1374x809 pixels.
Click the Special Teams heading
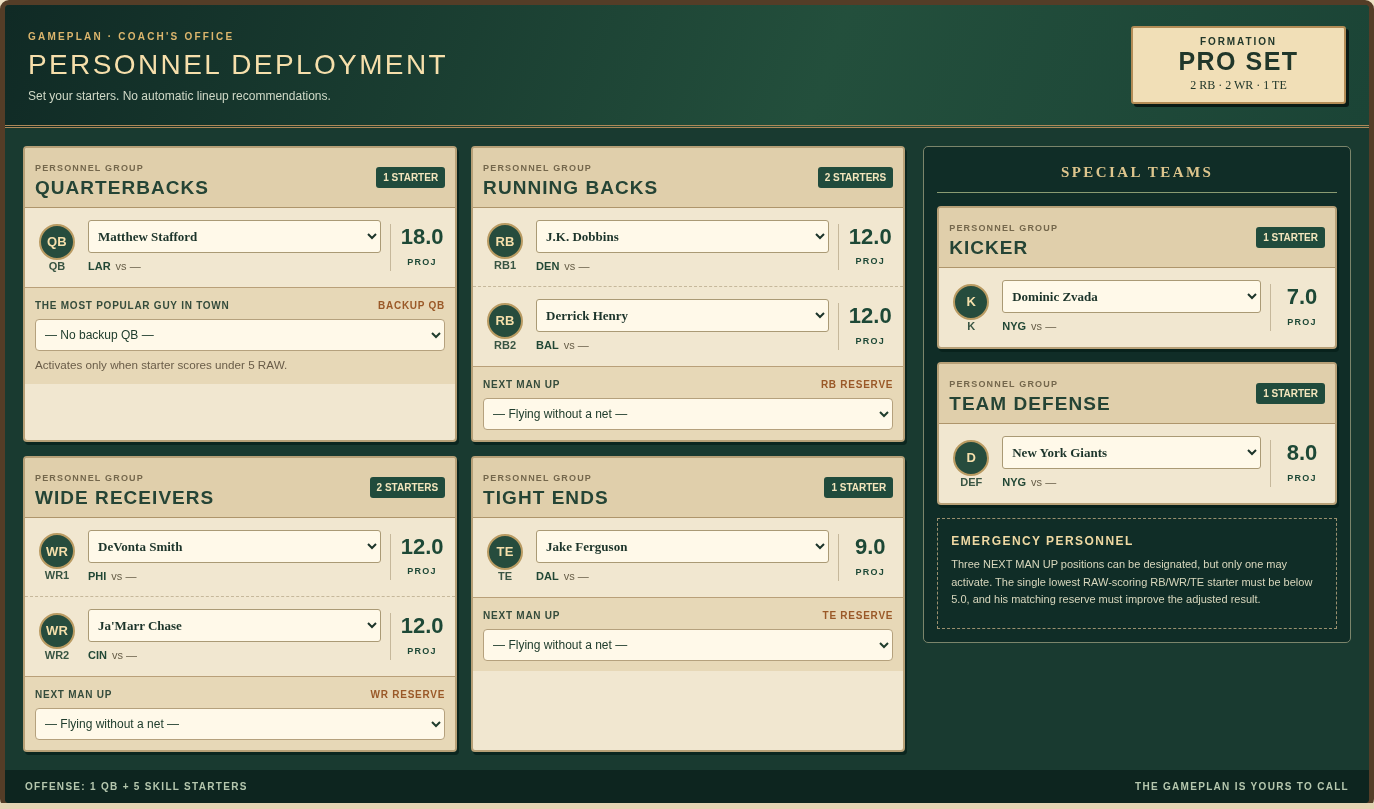pos(1137,172)
